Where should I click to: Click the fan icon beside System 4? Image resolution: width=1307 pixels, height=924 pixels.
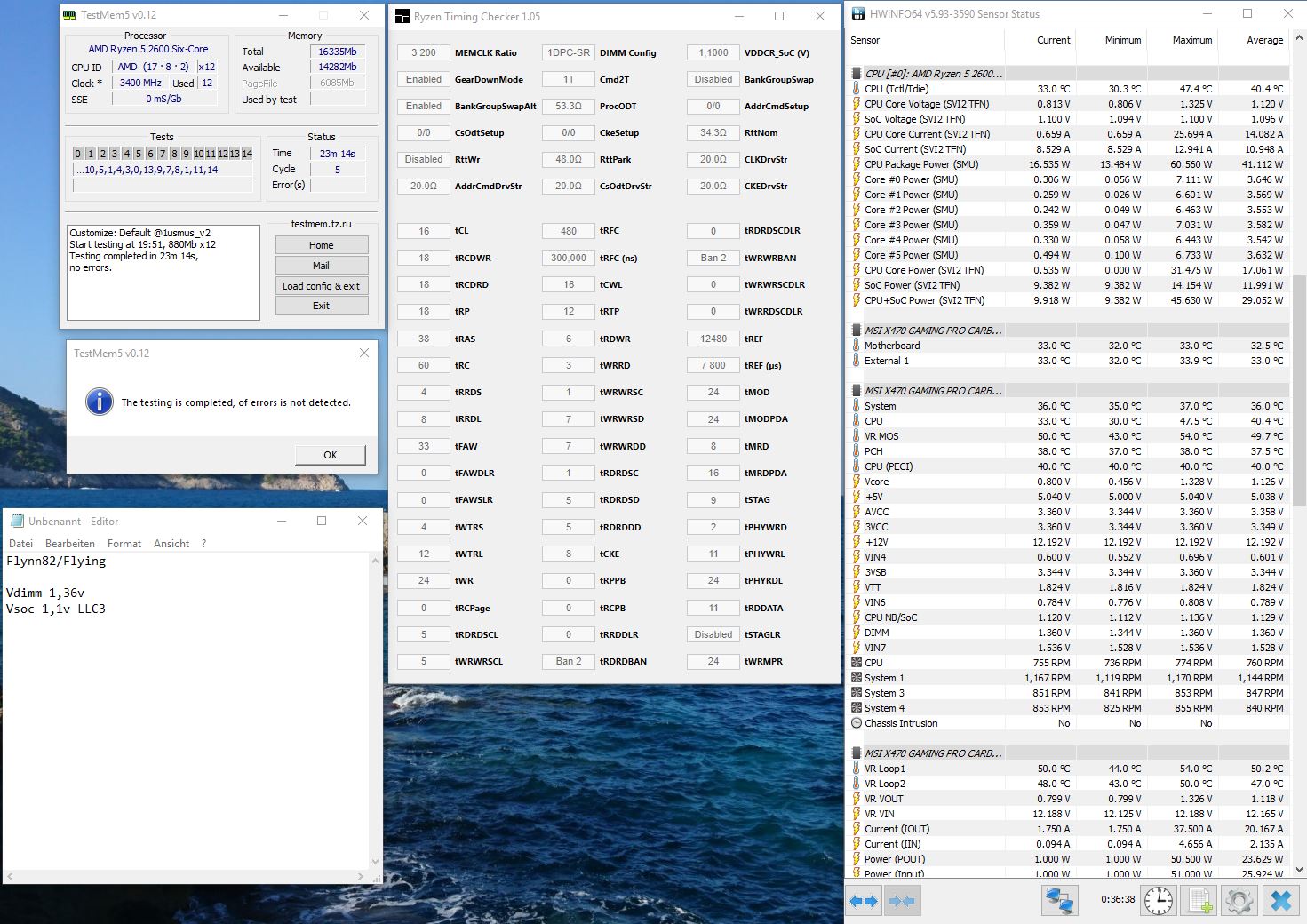tap(857, 708)
